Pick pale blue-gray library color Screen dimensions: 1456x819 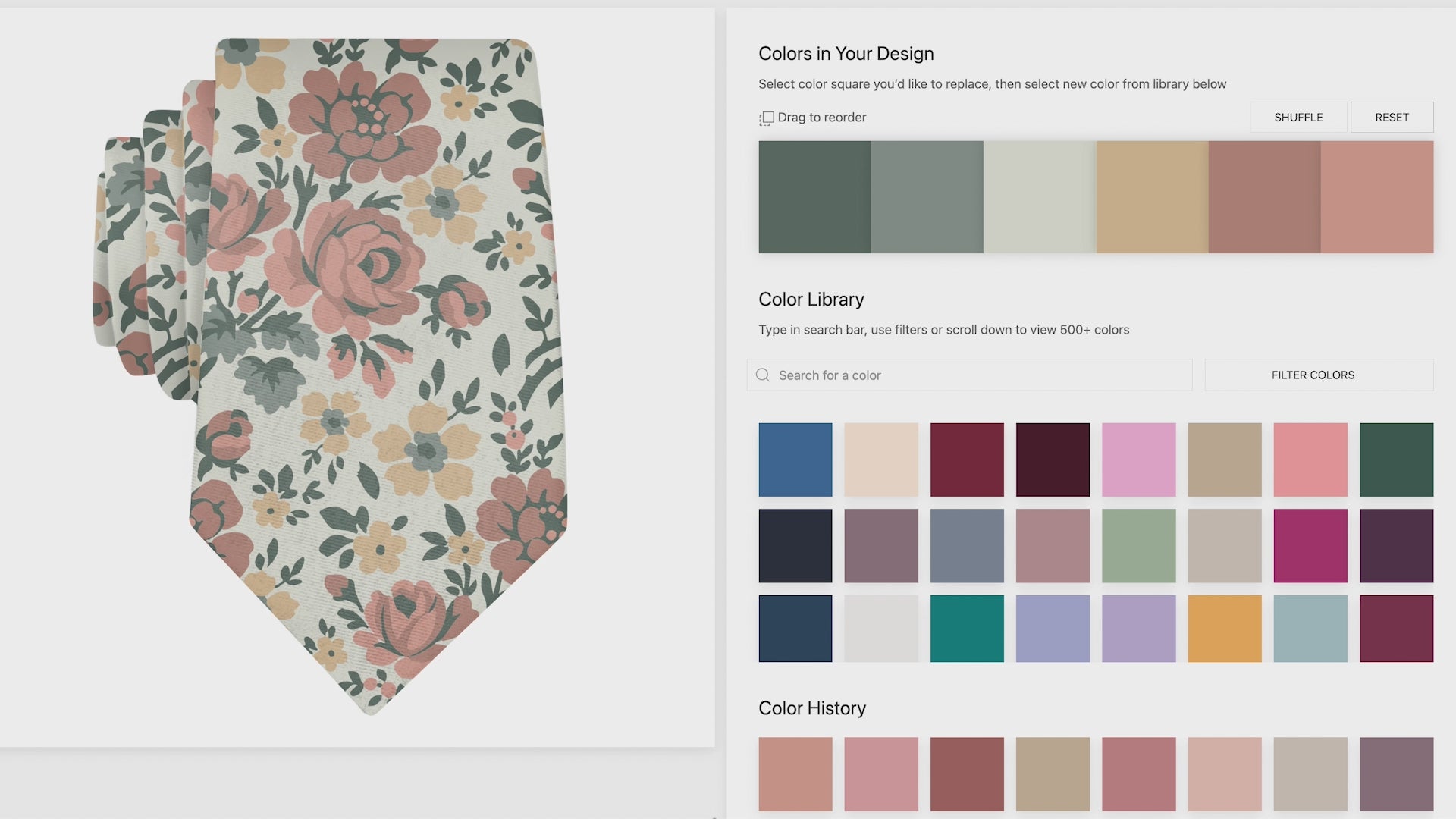coord(1310,629)
